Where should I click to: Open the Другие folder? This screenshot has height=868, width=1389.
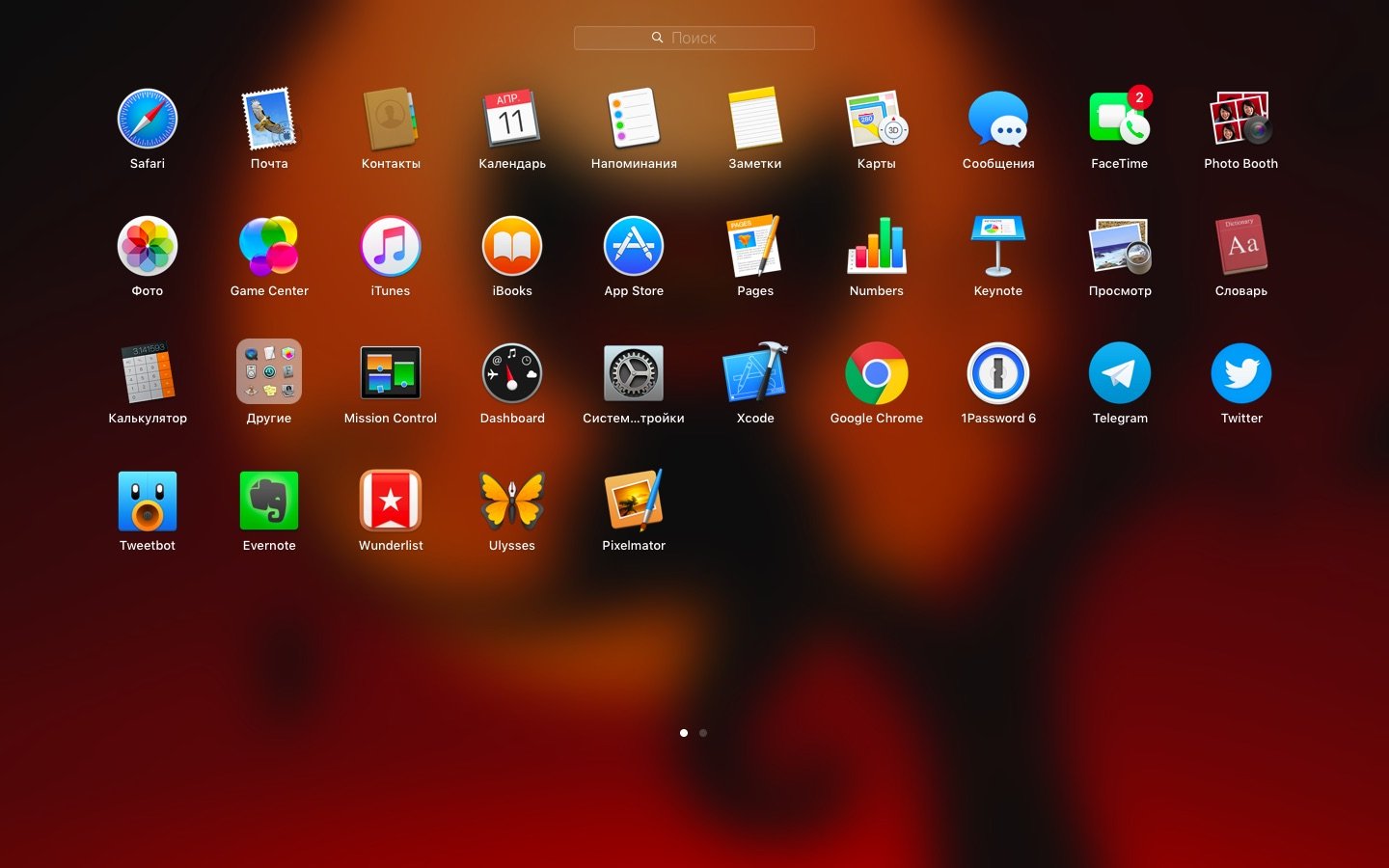pyautogui.click(x=269, y=372)
